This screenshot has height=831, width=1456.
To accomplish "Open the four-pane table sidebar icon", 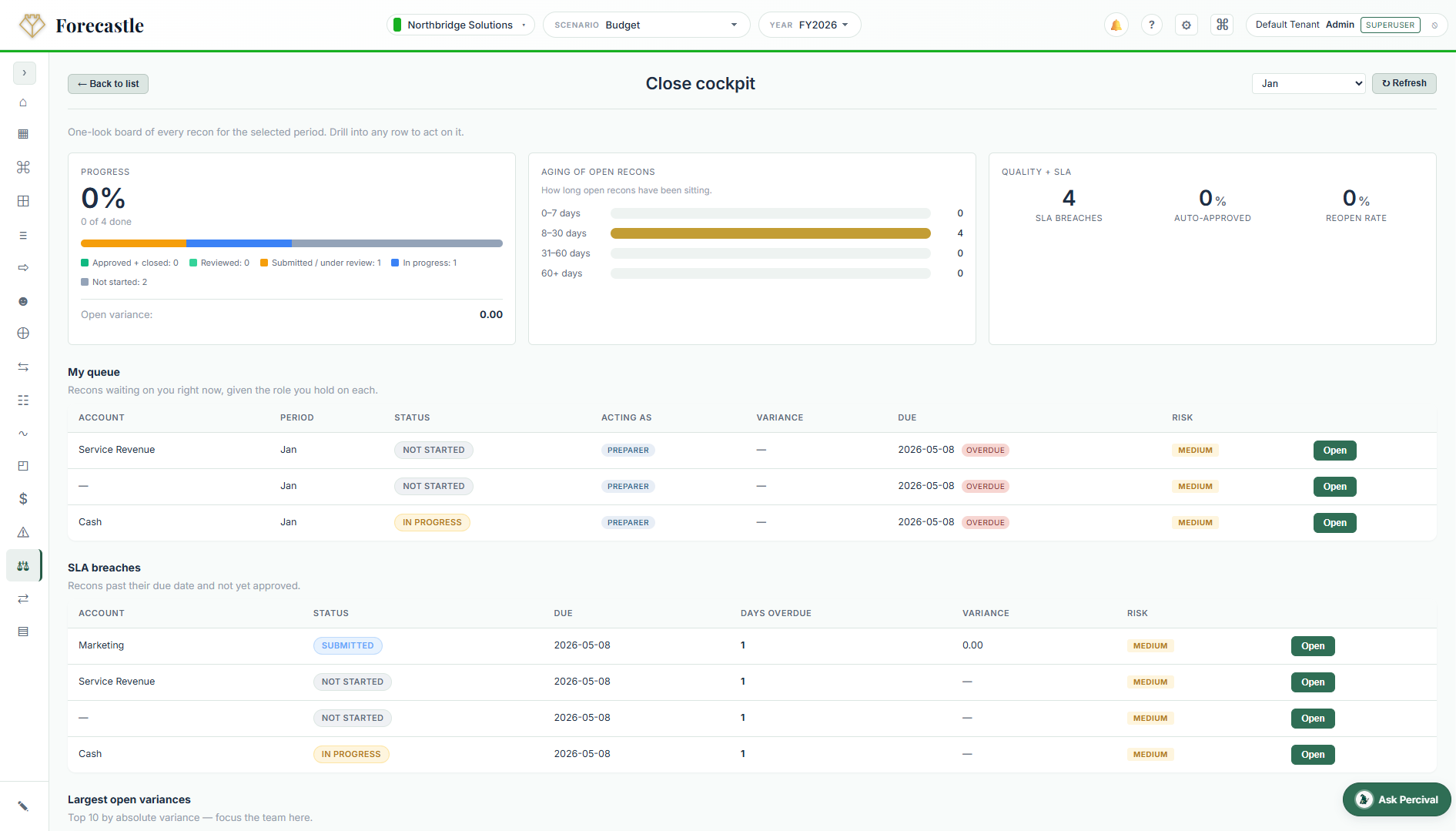I will (x=23, y=201).
